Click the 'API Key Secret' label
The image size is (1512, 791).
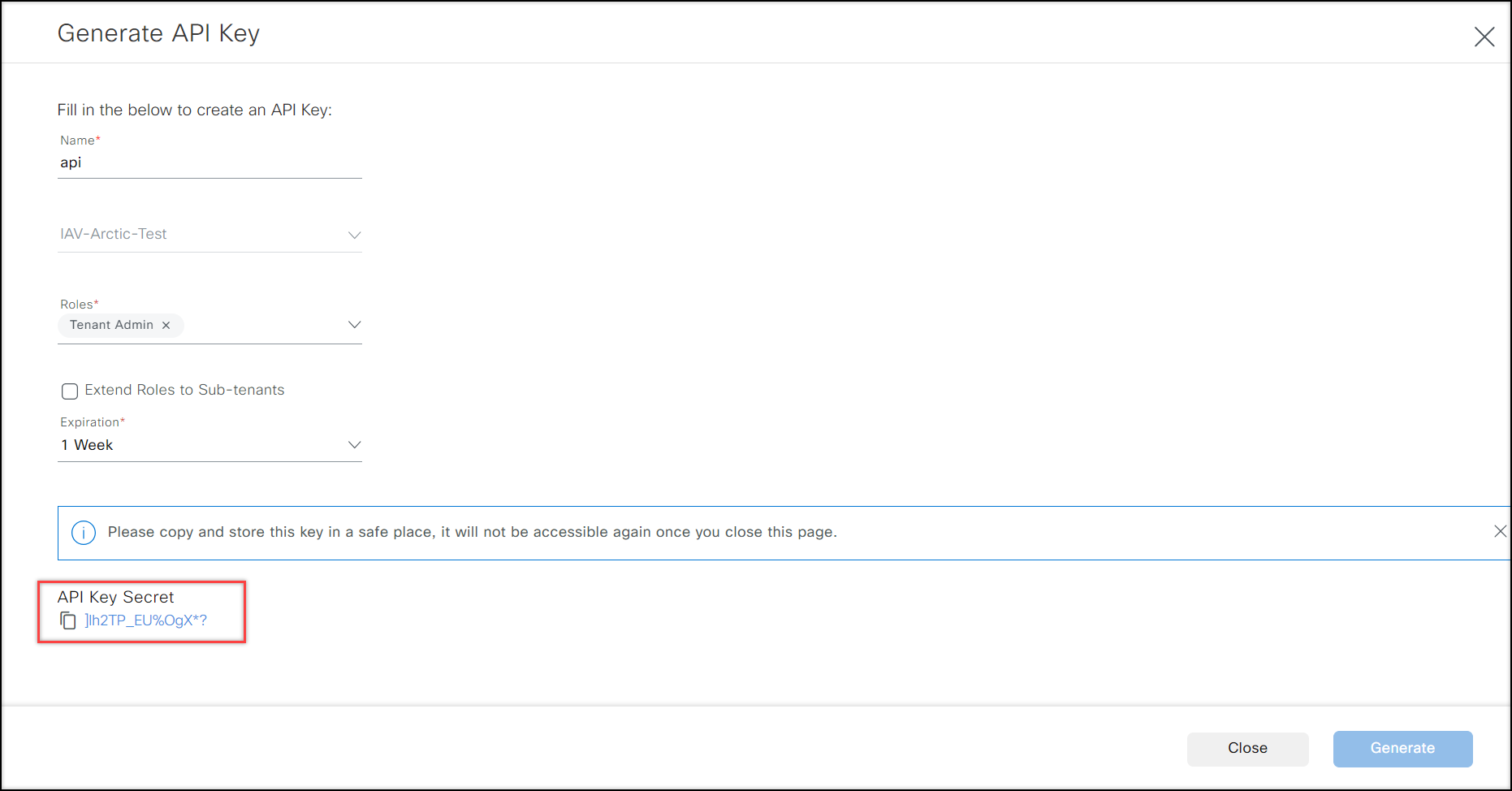pos(115,597)
